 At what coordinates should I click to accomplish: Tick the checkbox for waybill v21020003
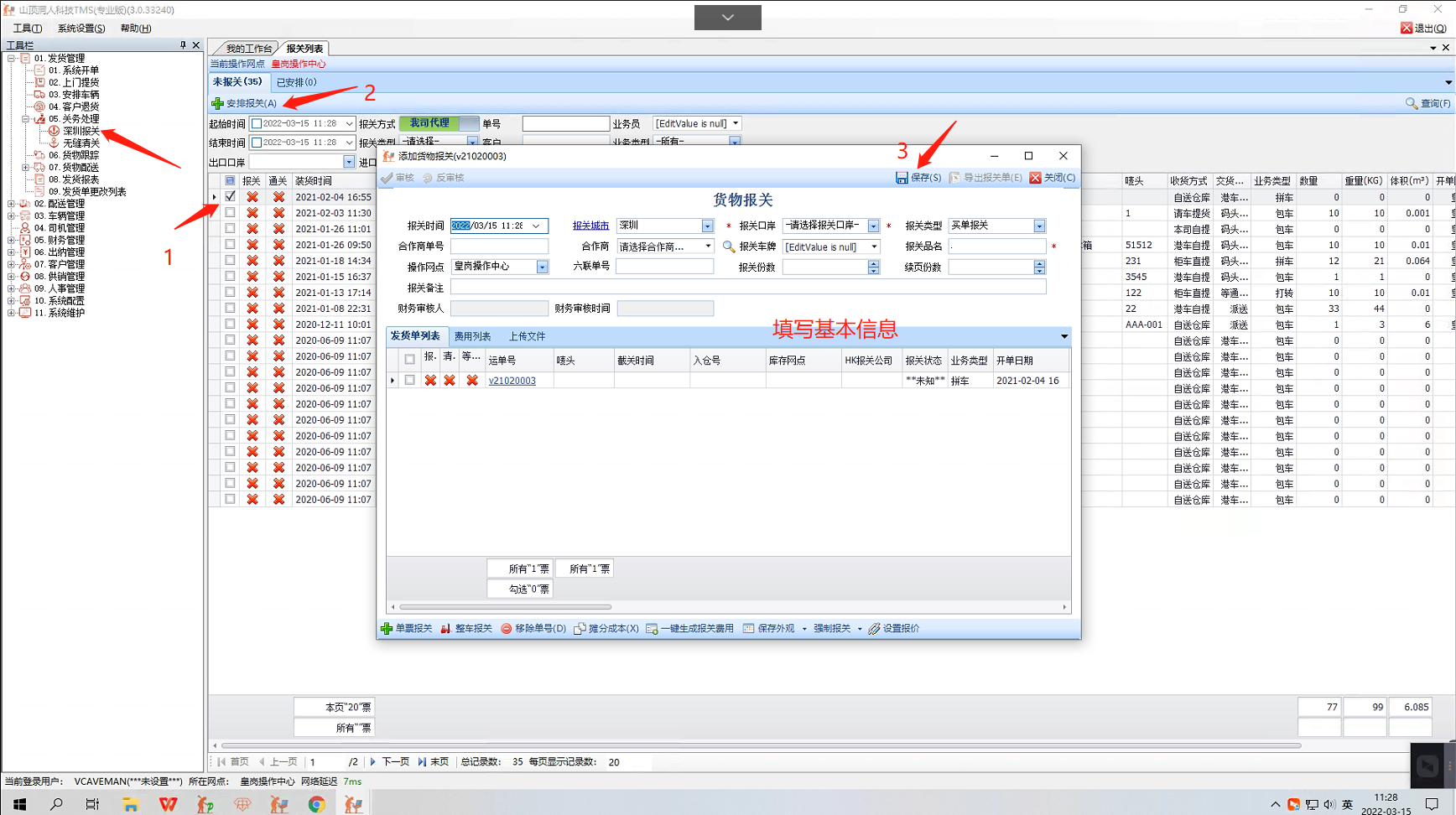pos(409,381)
